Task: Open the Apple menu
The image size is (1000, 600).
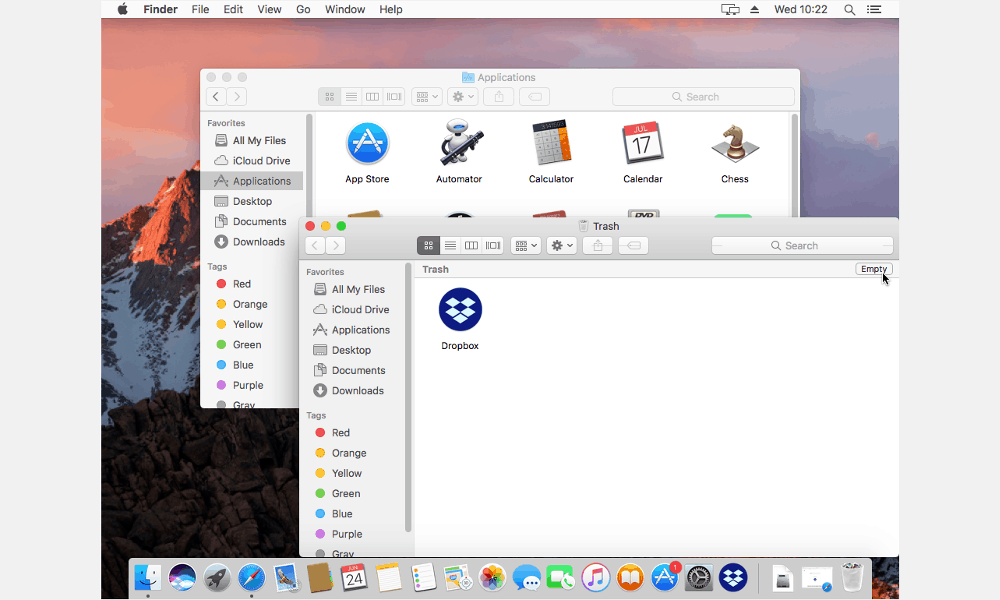Action: (x=122, y=9)
